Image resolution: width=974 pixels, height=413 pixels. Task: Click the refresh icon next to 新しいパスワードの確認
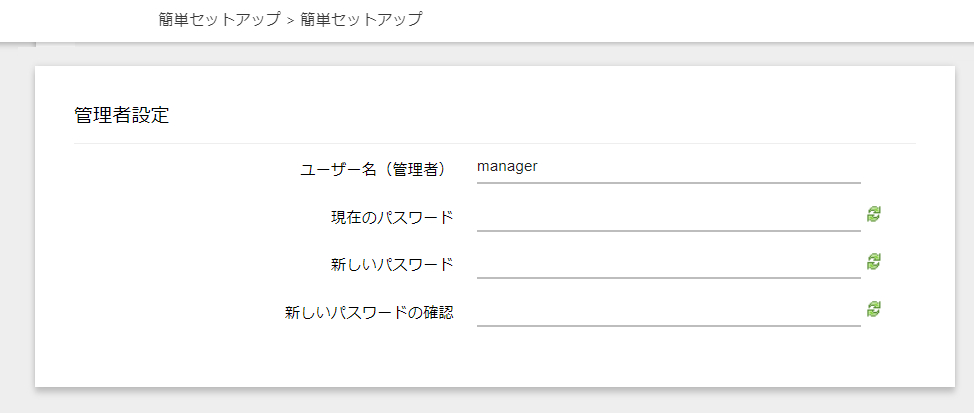tap(874, 309)
